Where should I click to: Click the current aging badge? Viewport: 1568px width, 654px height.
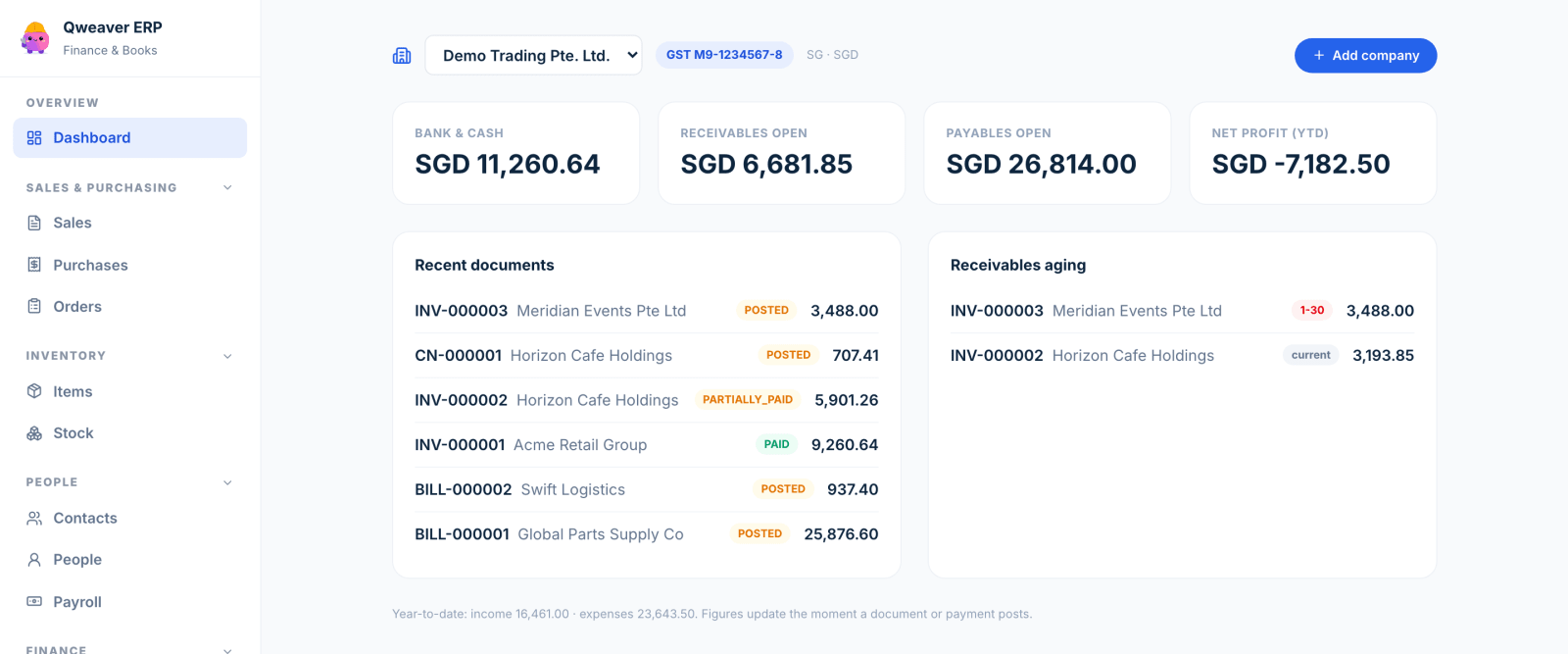[x=1311, y=355]
